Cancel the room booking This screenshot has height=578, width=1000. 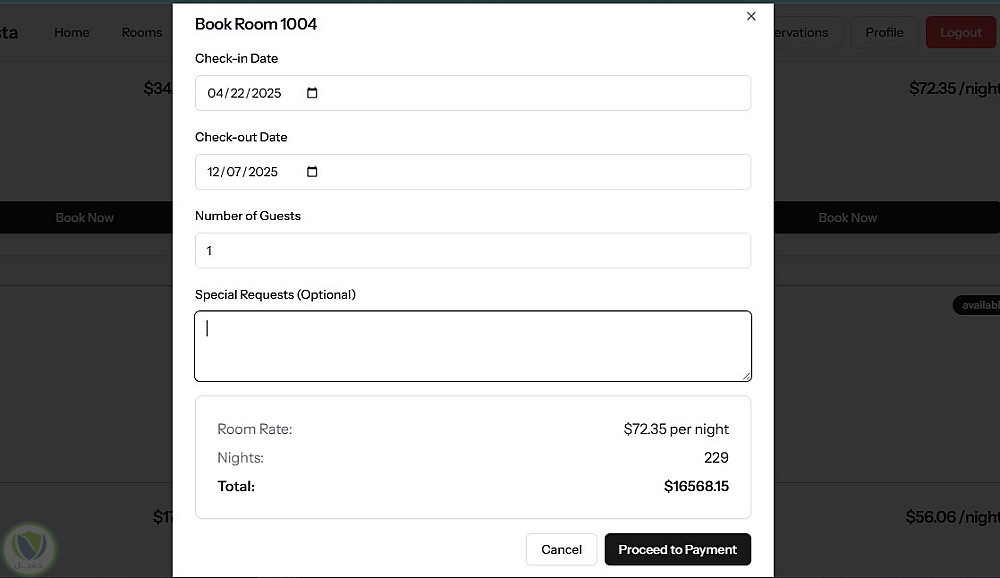pos(561,549)
